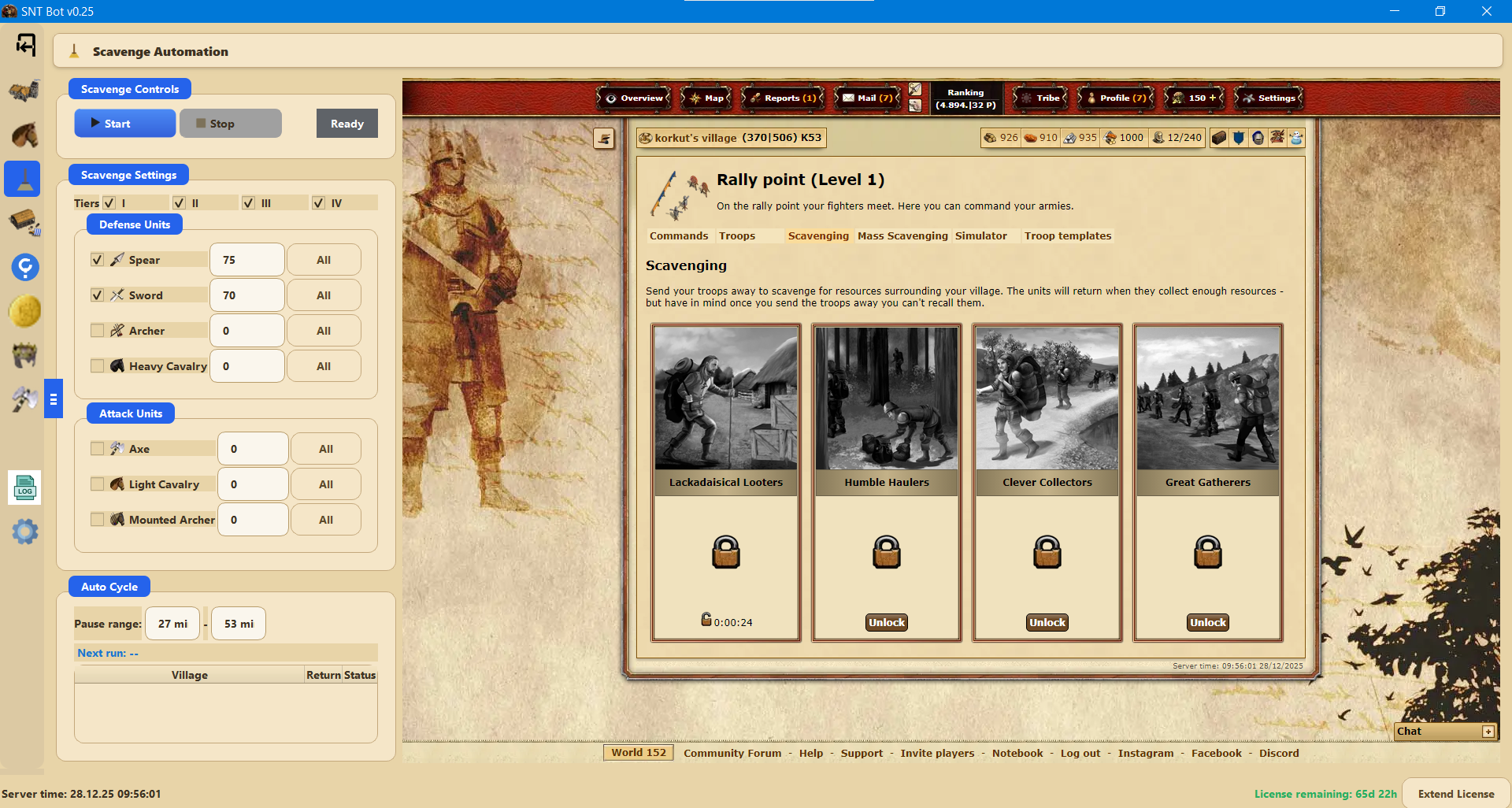The image size is (1512, 808).
Task: Toggle the tier IV checkbox
Action: point(319,203)
